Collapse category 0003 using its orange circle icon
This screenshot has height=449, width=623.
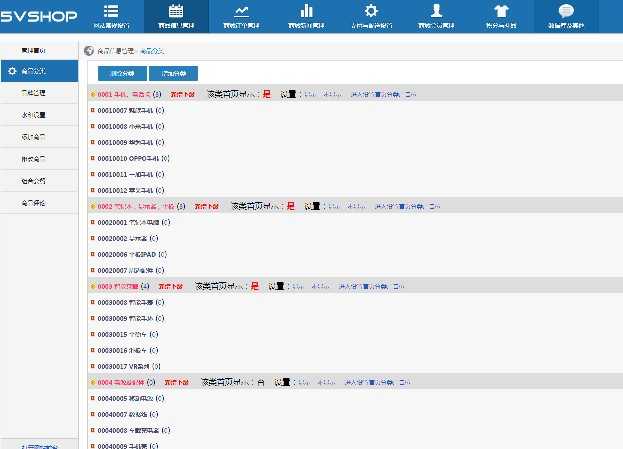pyautogui.click(x=93, y=286)
